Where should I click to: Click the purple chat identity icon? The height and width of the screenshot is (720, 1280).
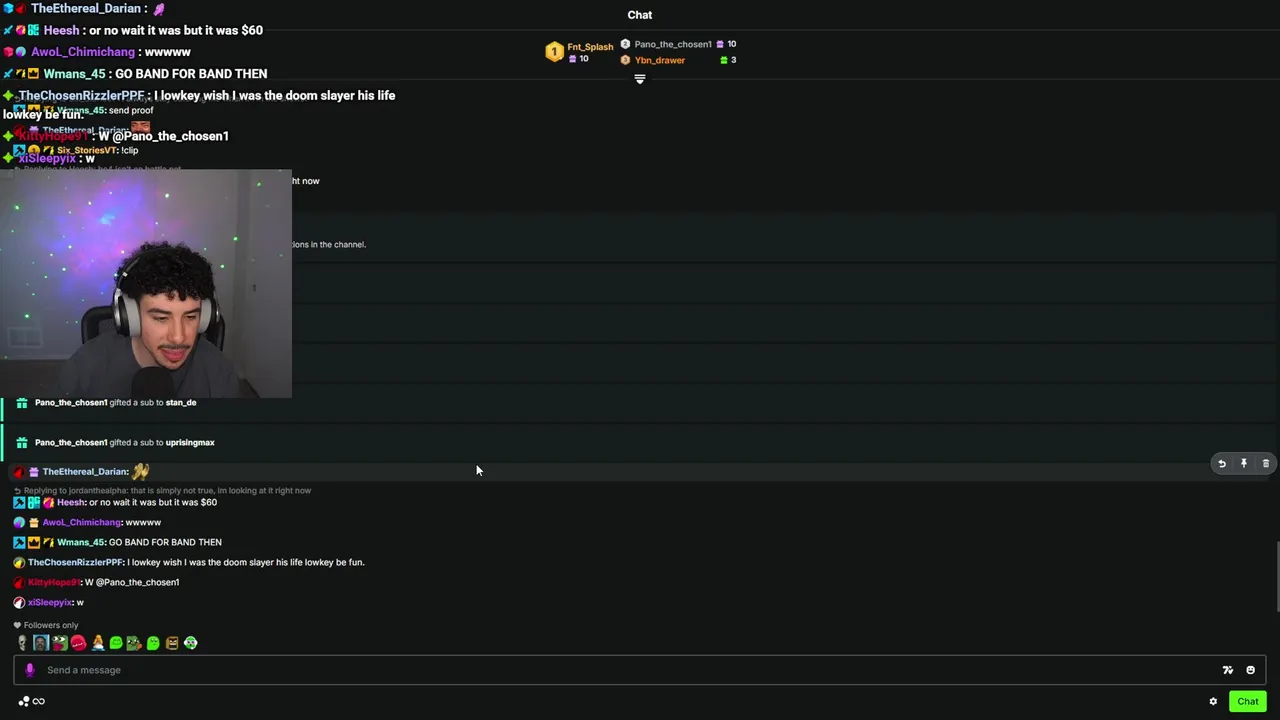click(x=29, y=670)
